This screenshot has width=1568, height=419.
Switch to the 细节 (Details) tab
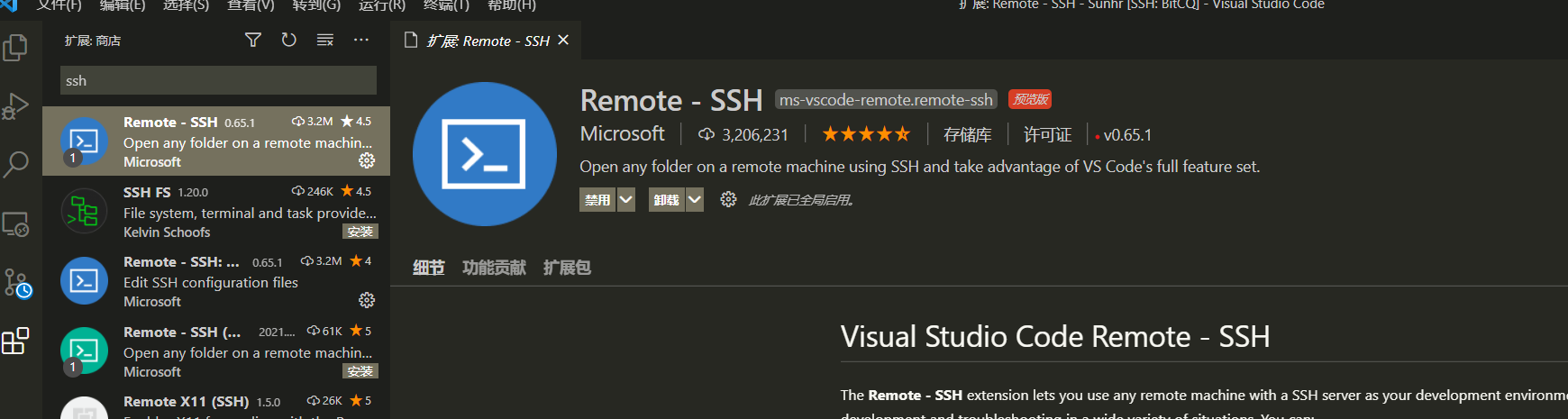429,268
